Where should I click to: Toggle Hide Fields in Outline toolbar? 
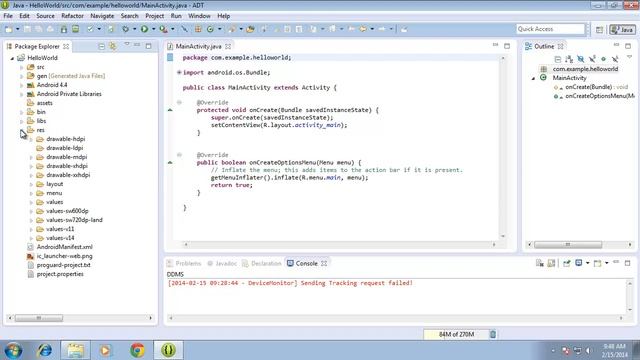(580, 59)
